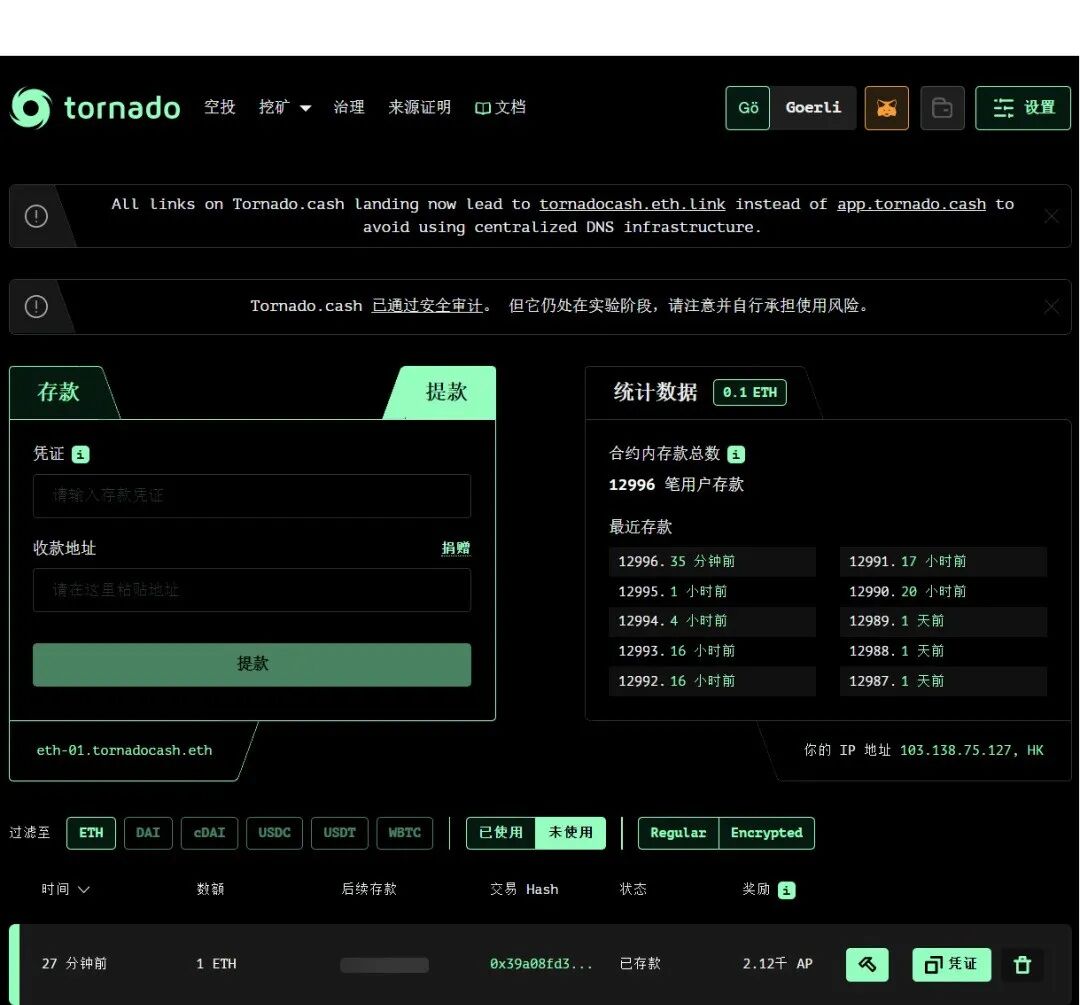This screenshot has width=1080, height=1005.
Task: Click the 1 ETH amount cell
Action: point(216,964)
